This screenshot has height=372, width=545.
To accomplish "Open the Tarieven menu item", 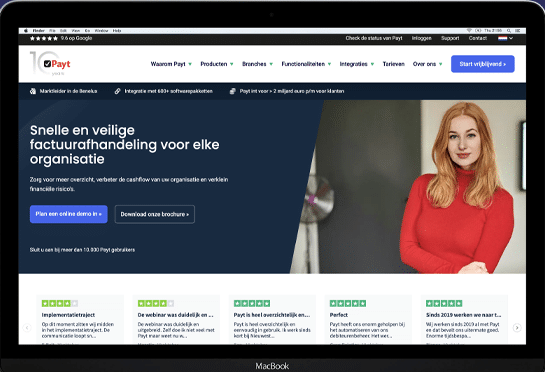I will point(393,64).
